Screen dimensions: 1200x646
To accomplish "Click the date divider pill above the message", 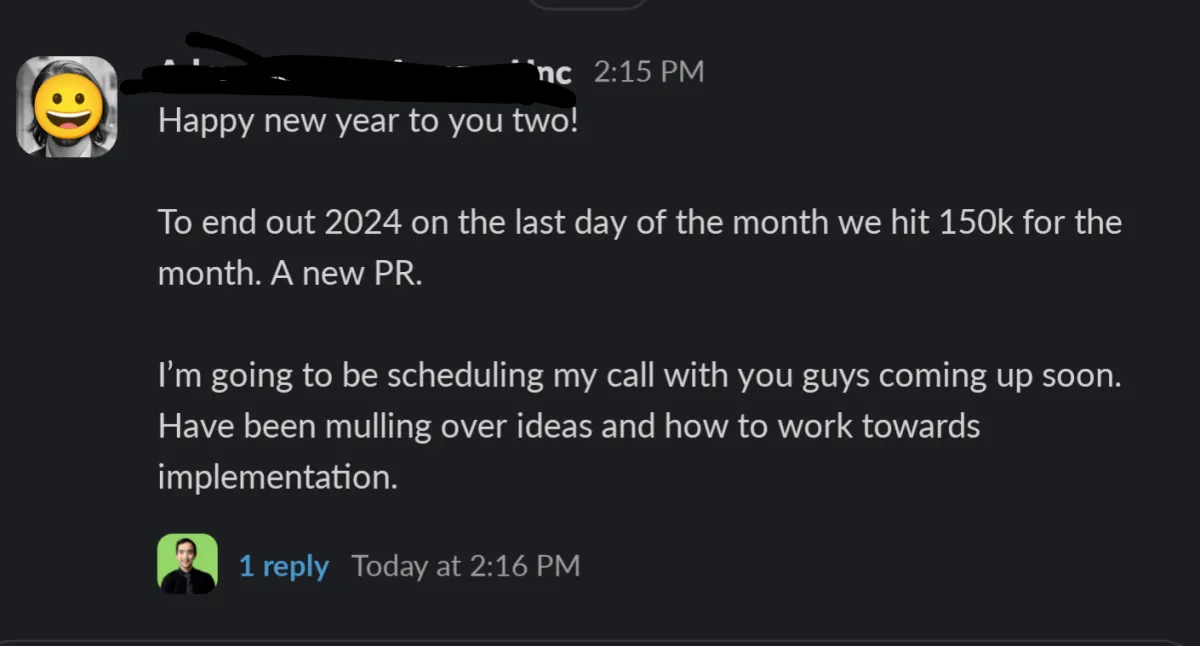I will (587, 3).
